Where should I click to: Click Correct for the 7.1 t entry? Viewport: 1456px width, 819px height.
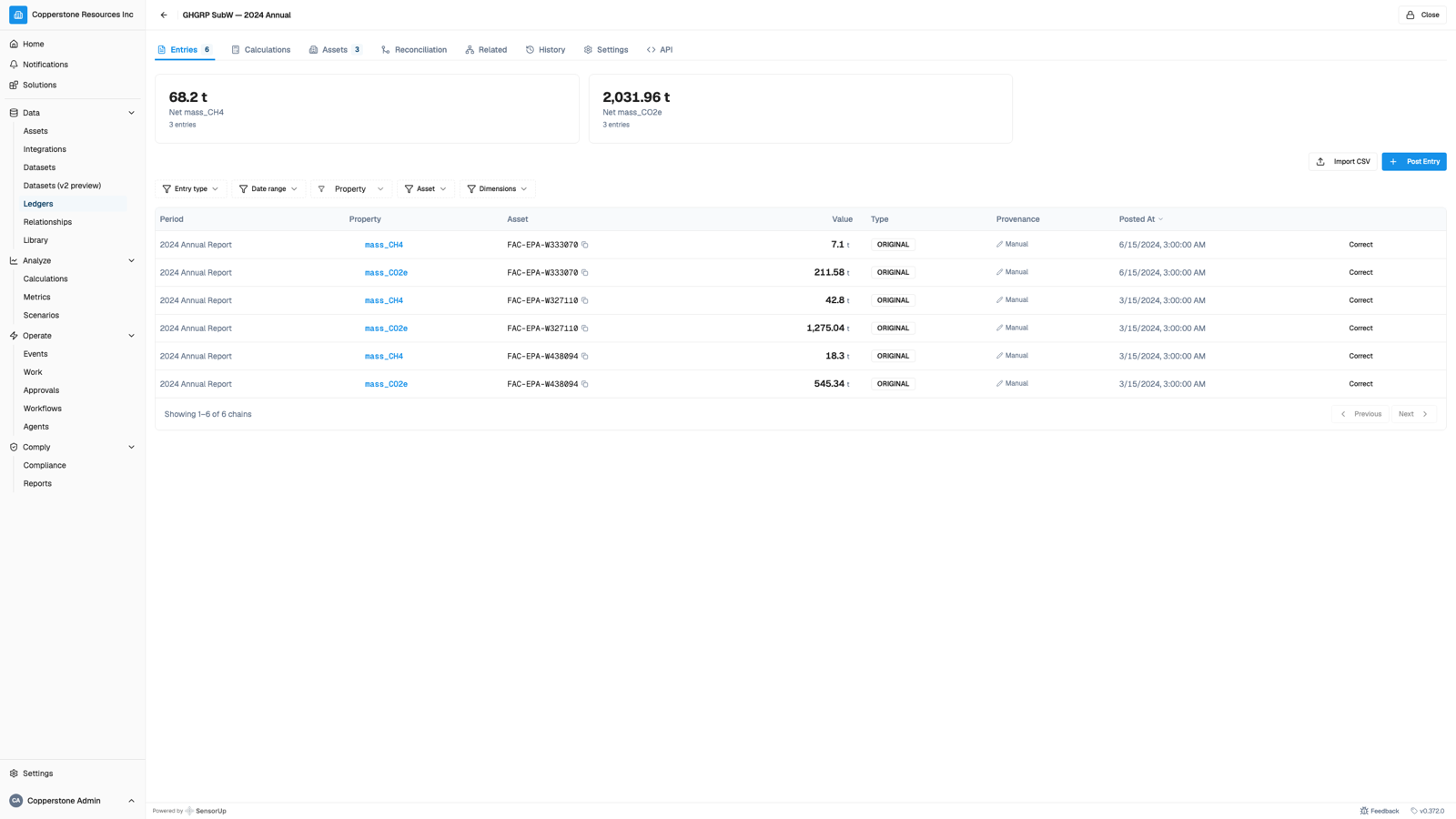tap(1360, 245)
